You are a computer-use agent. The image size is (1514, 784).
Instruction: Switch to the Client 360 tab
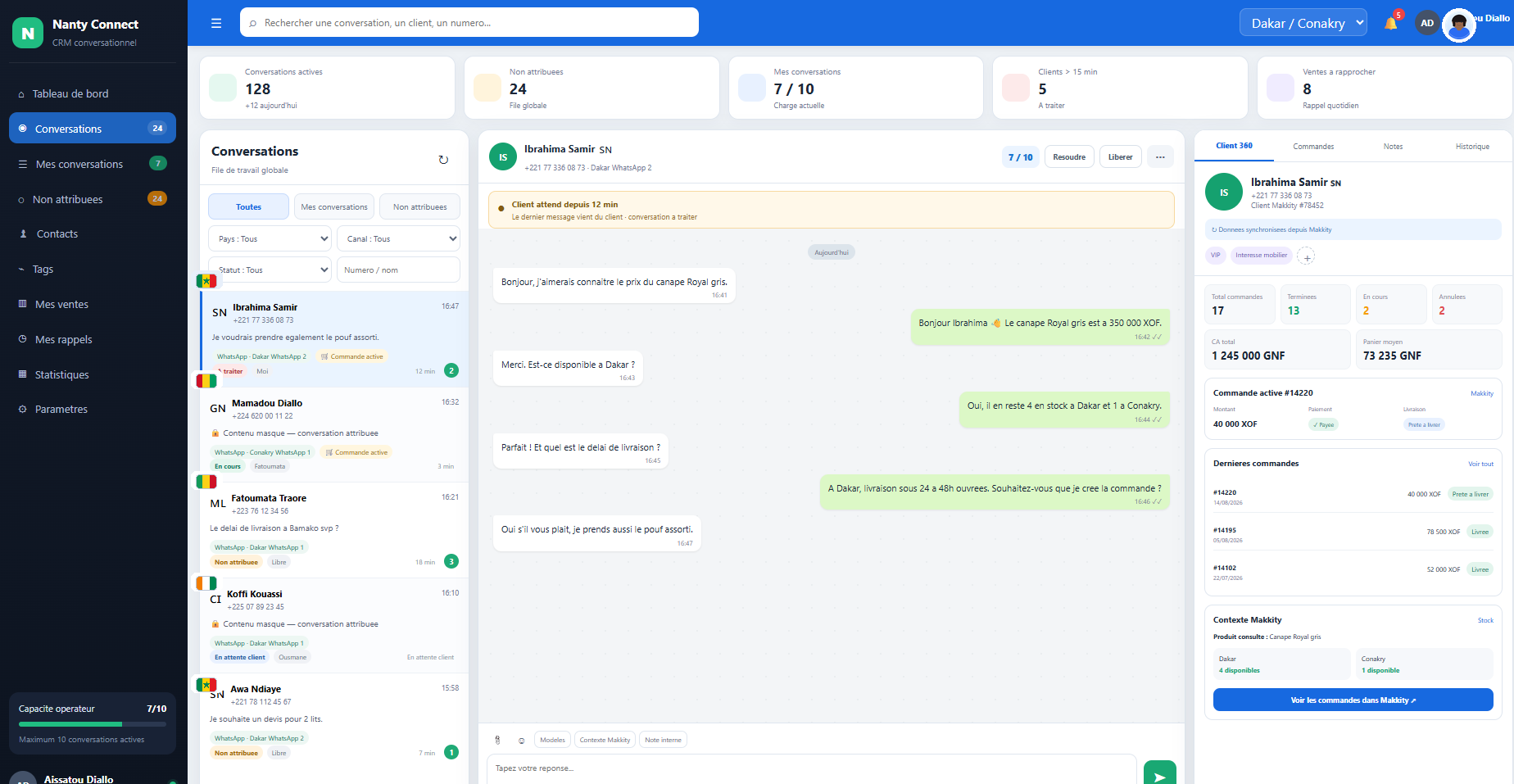tap(1234, 146)
